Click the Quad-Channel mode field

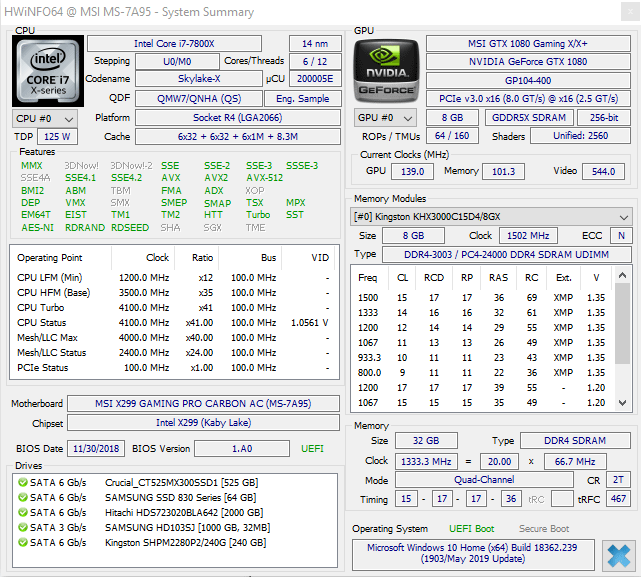coord(484,480)
